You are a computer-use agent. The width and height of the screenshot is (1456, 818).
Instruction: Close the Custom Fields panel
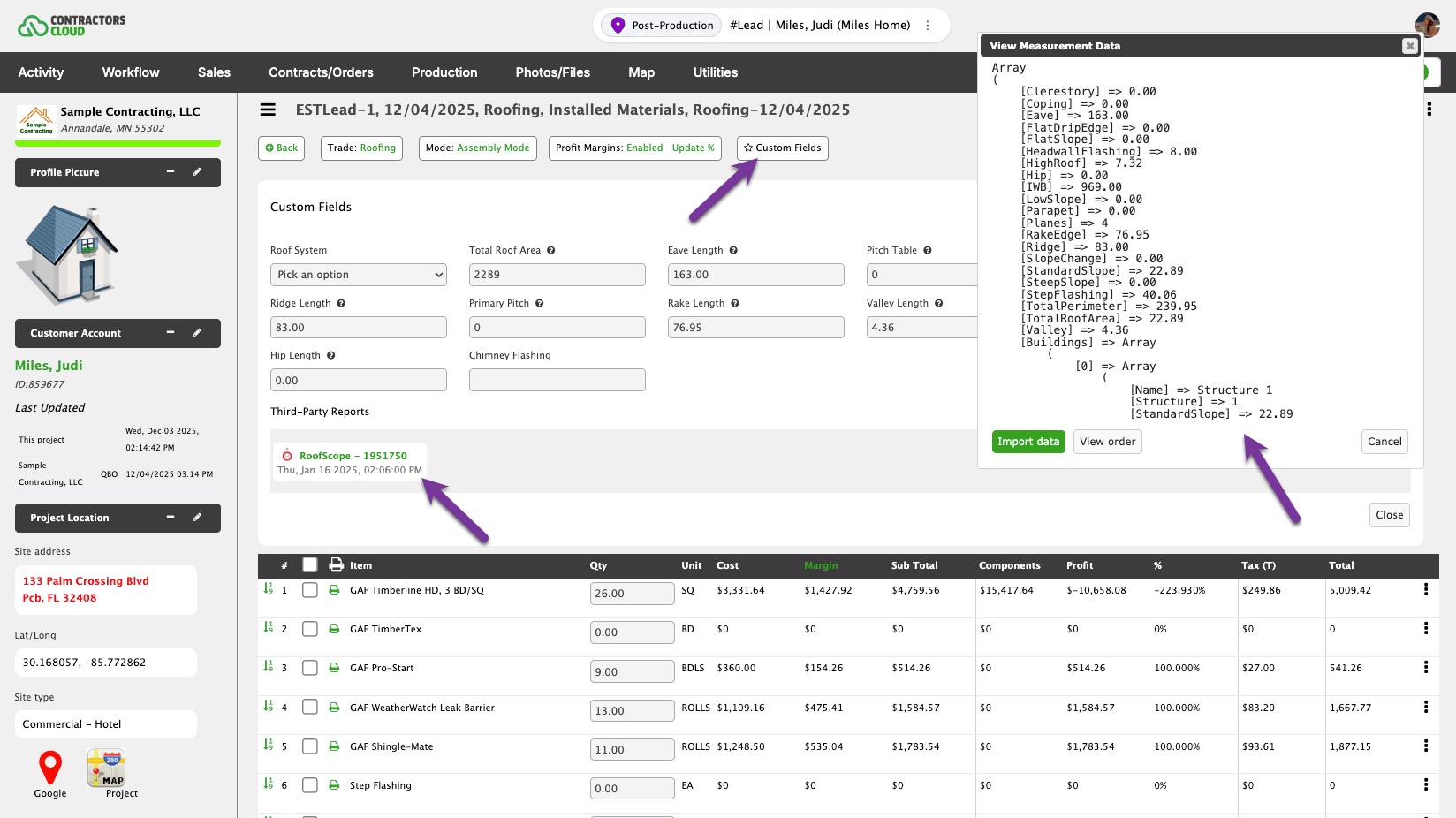click(1390, 515)
